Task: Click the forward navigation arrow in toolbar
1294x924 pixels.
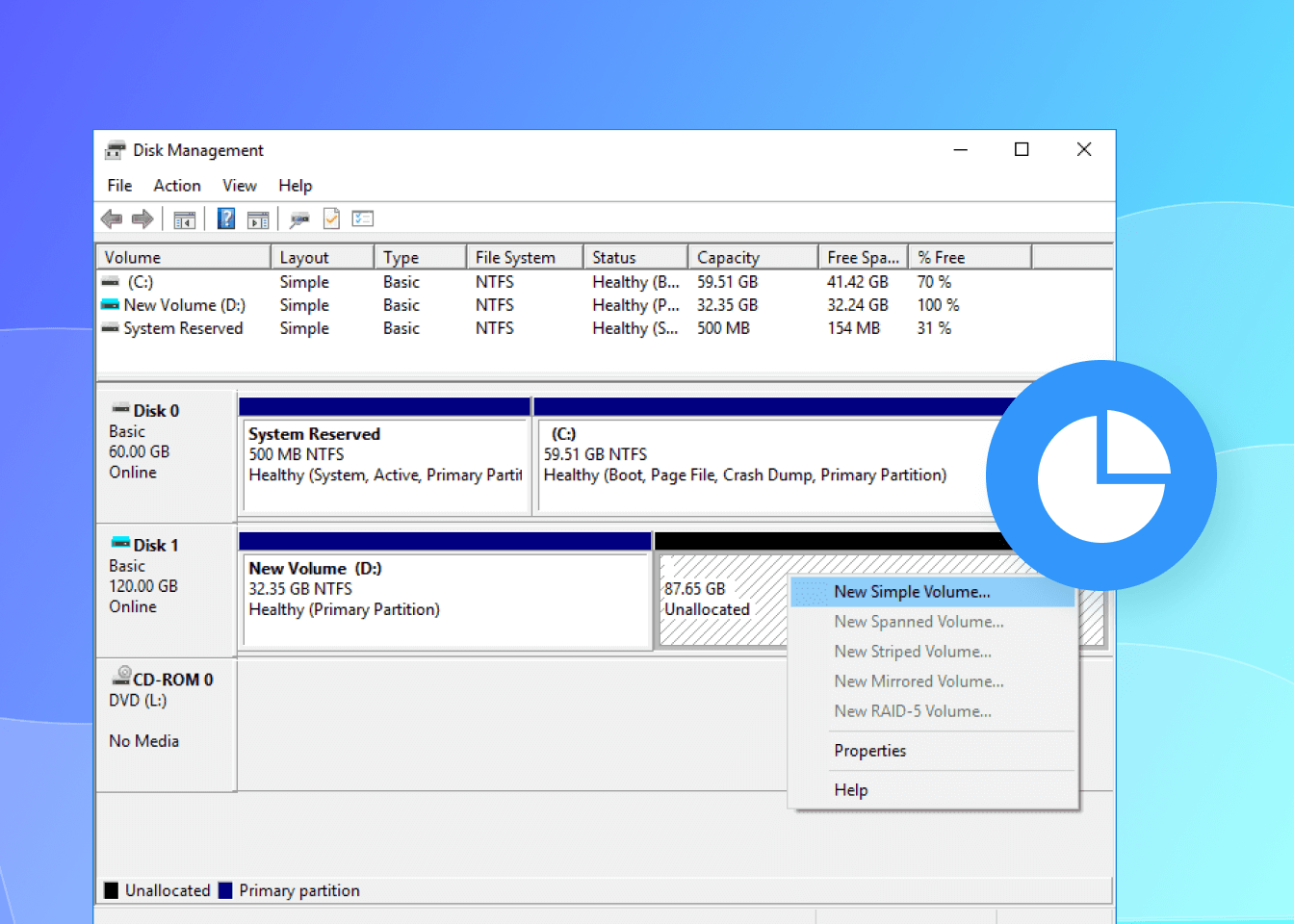Action: coord(142,218)
